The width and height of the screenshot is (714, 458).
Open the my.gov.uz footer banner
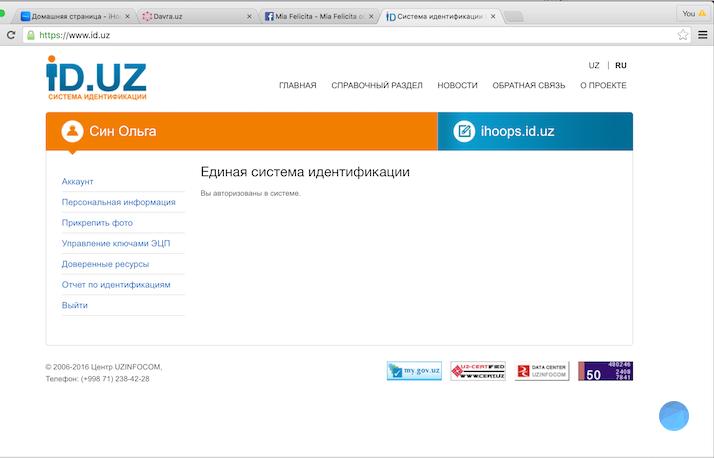coord(414,371)
